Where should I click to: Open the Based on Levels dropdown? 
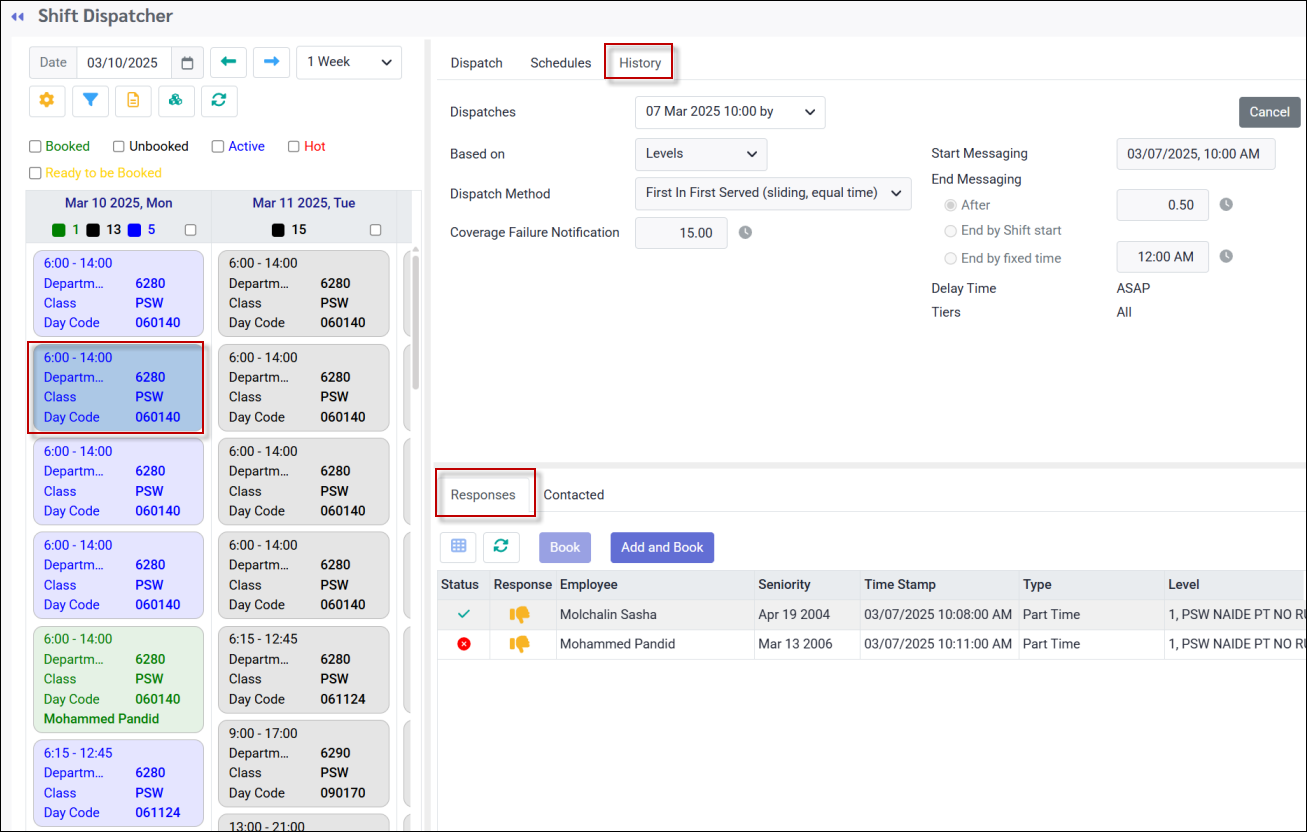[x=701, y=154]
